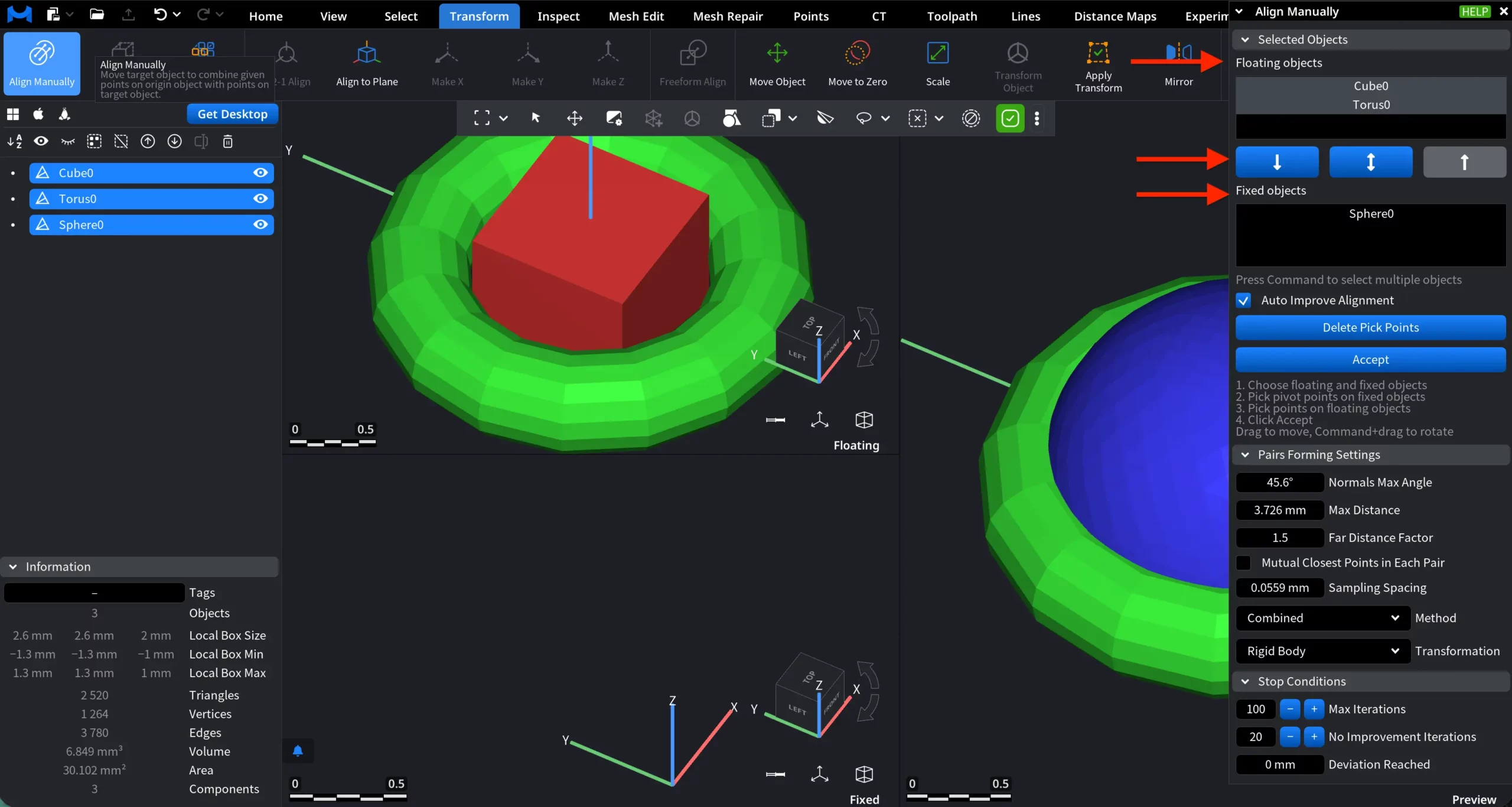
Task: Collapse the Pairs Forming Settings section
Action: 1246,454
